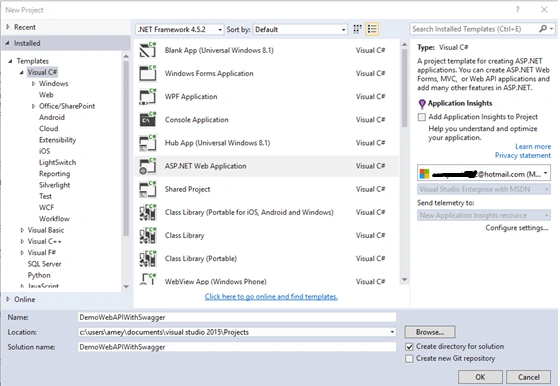Screen dimensions: 560x386
Task: Select the Cloud category
Action: point(48,129)
